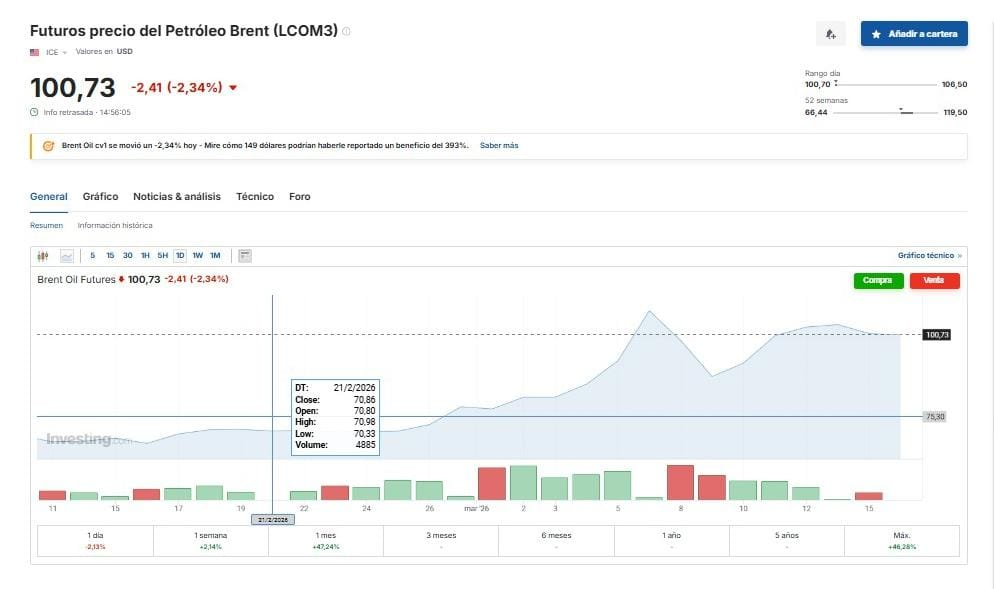Select the 1 mes performance period
This screenshot has width=994, height=589.
(326, 541)
